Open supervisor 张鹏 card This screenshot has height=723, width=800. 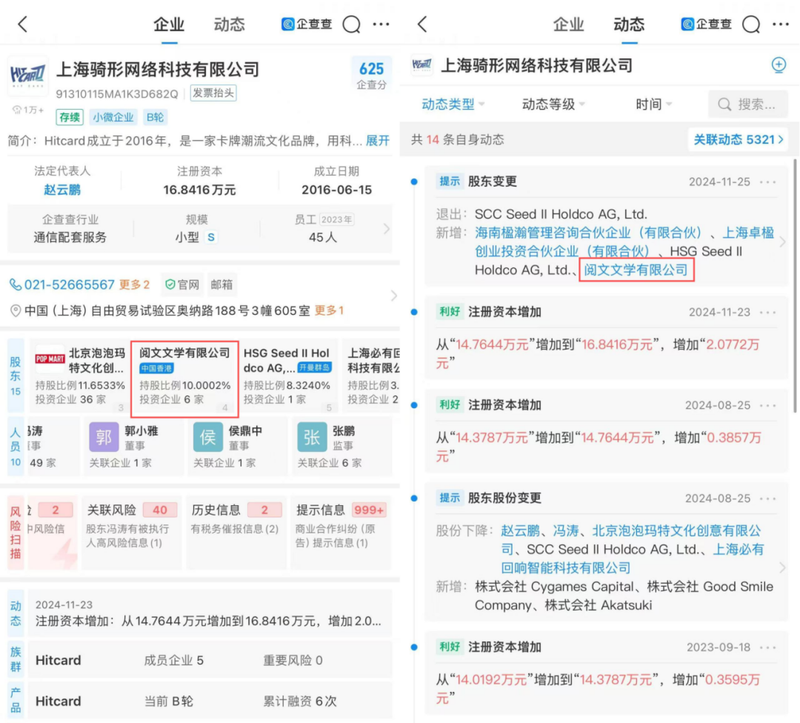click(341, 446)
